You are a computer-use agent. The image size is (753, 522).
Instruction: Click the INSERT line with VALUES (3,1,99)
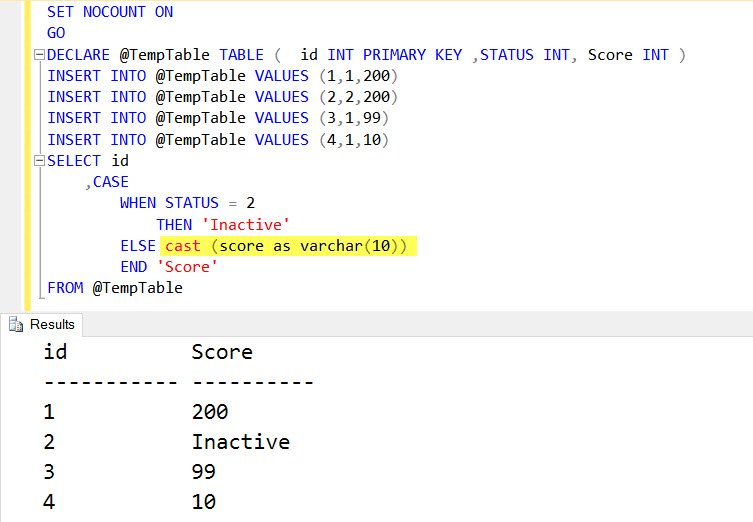[x=218, y=118]
